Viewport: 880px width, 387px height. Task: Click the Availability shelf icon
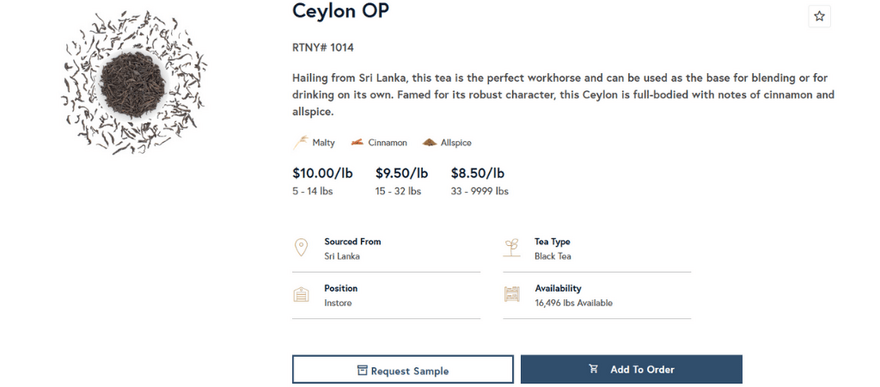click(511, 294)
